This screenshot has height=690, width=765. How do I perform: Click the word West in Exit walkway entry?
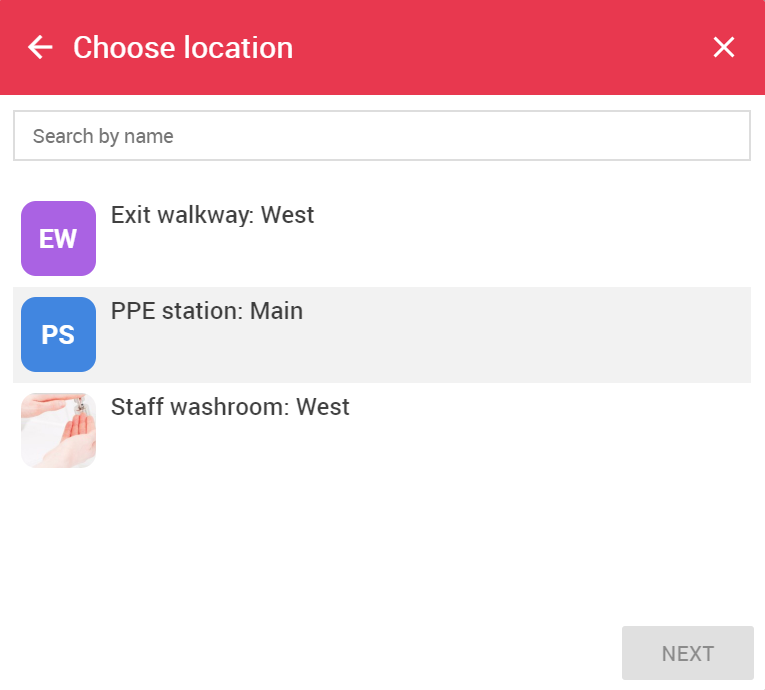[287, 215]
